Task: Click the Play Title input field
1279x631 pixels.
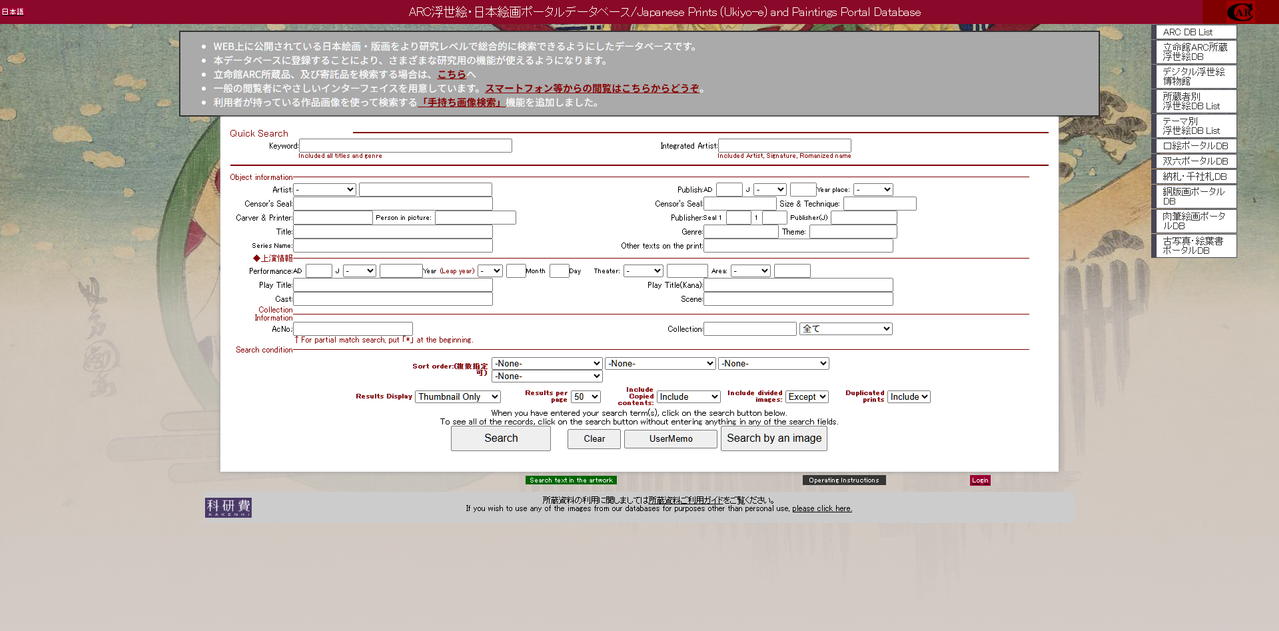Action: click(393, 285)
